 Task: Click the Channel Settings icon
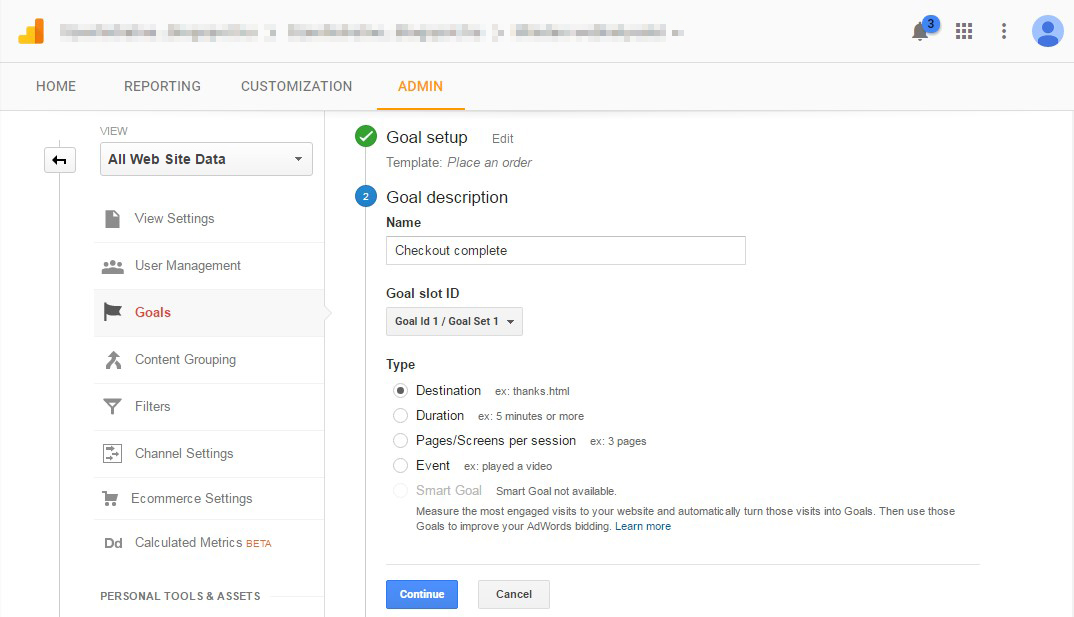(x=113, y=452)
